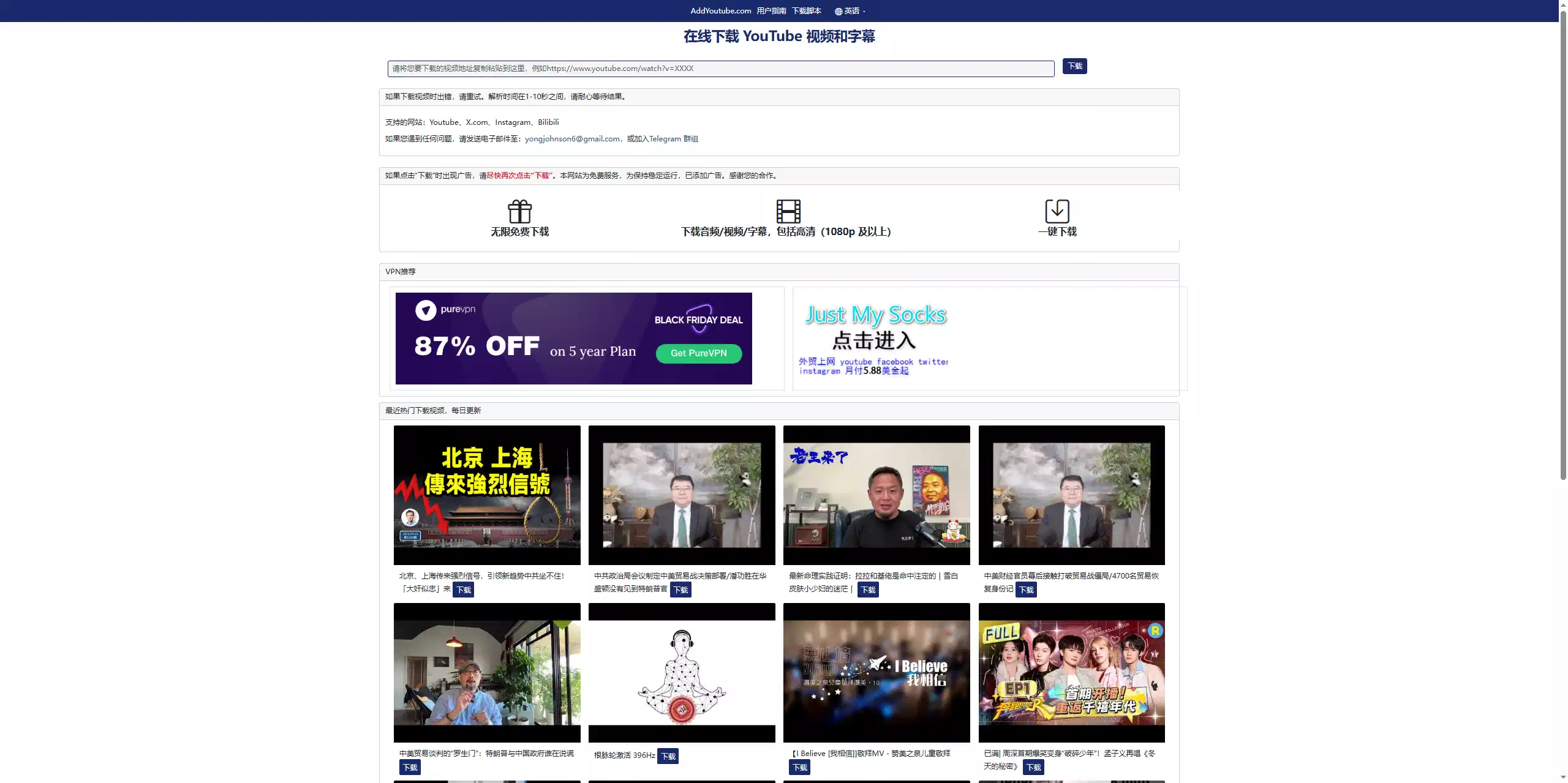Download the 周深首期 video

[x=1033, y=768]
